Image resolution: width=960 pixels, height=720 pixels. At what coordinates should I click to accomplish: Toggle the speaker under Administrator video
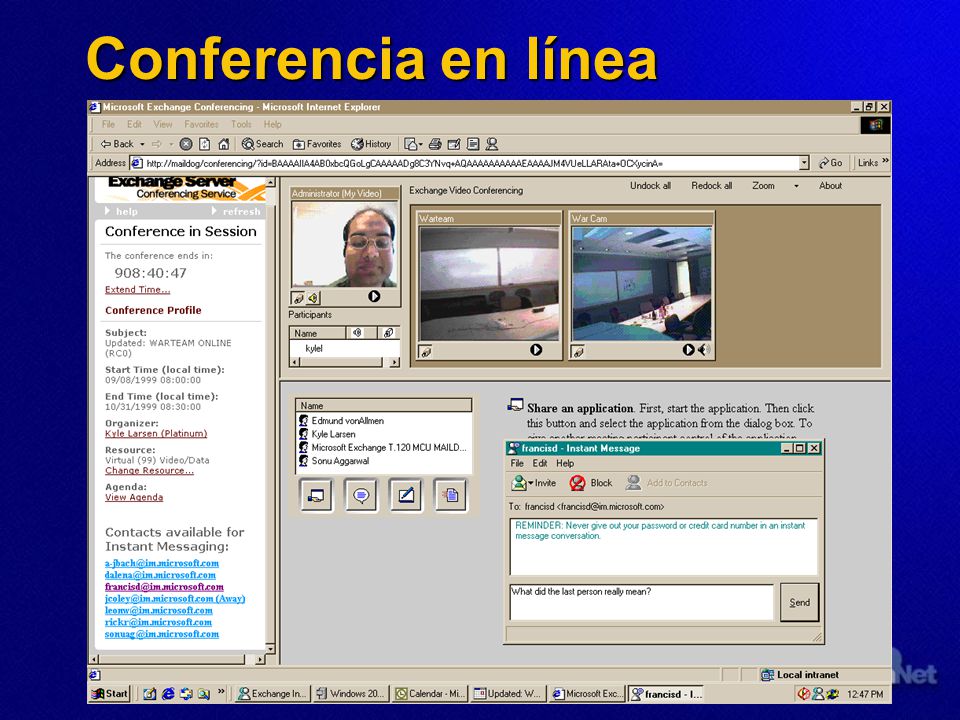pyautogui.click(x=313, y=298)
